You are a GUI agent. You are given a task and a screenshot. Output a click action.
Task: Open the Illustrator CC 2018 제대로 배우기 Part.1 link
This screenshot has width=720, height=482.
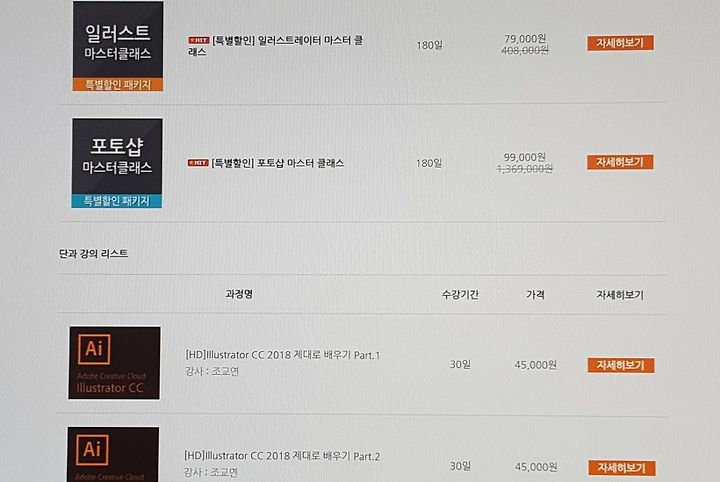(x=282, y=355)
